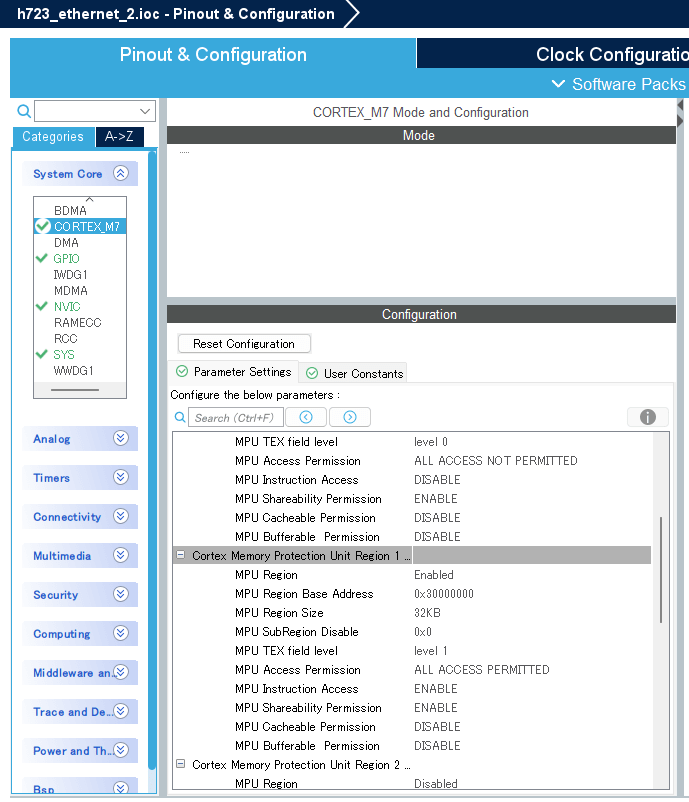
Task: Click Region 1 MPU Region Enabled value
Action: click(434, 575)
